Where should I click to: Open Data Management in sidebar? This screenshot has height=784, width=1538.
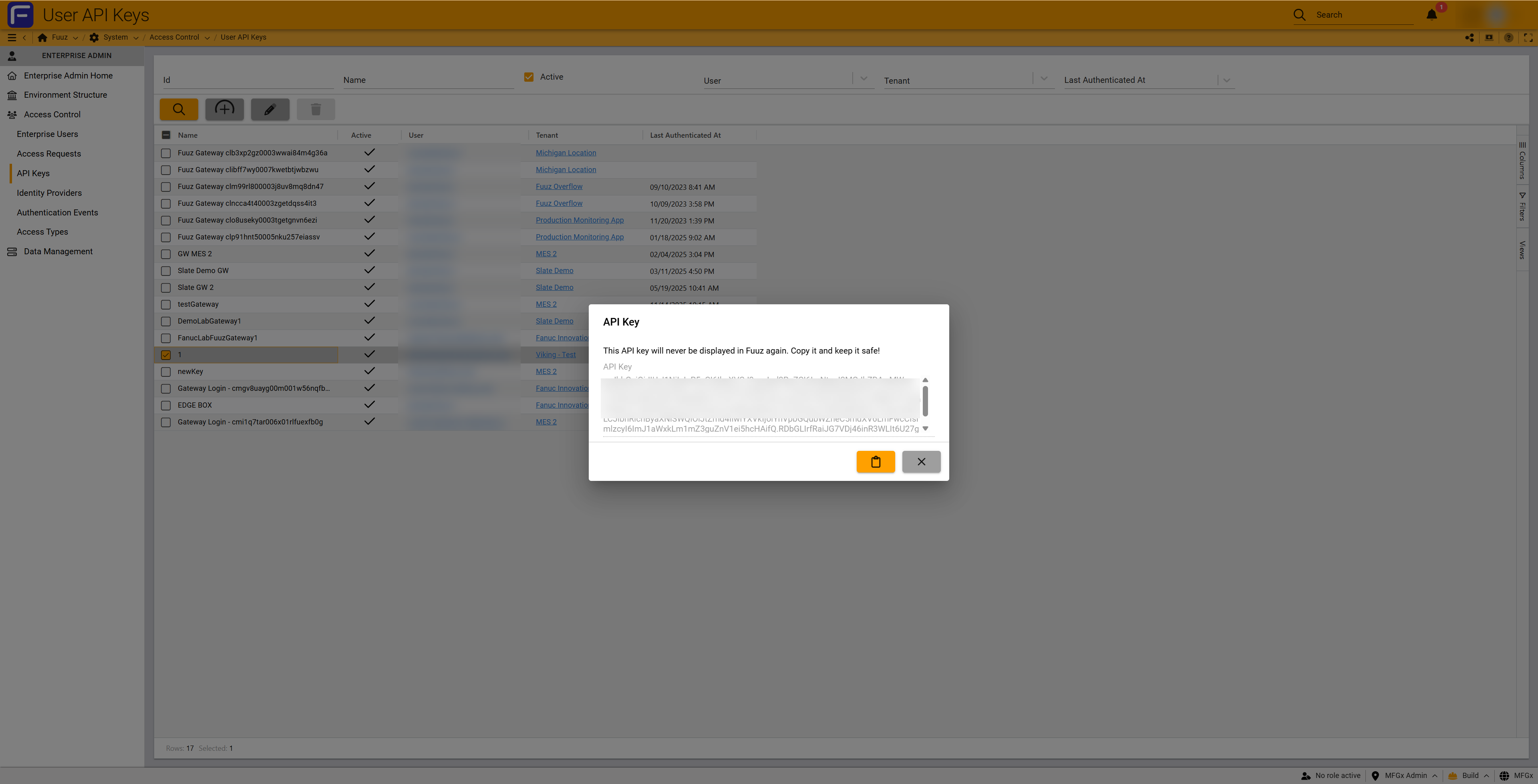pyautogui.click(x=58, y=251)
